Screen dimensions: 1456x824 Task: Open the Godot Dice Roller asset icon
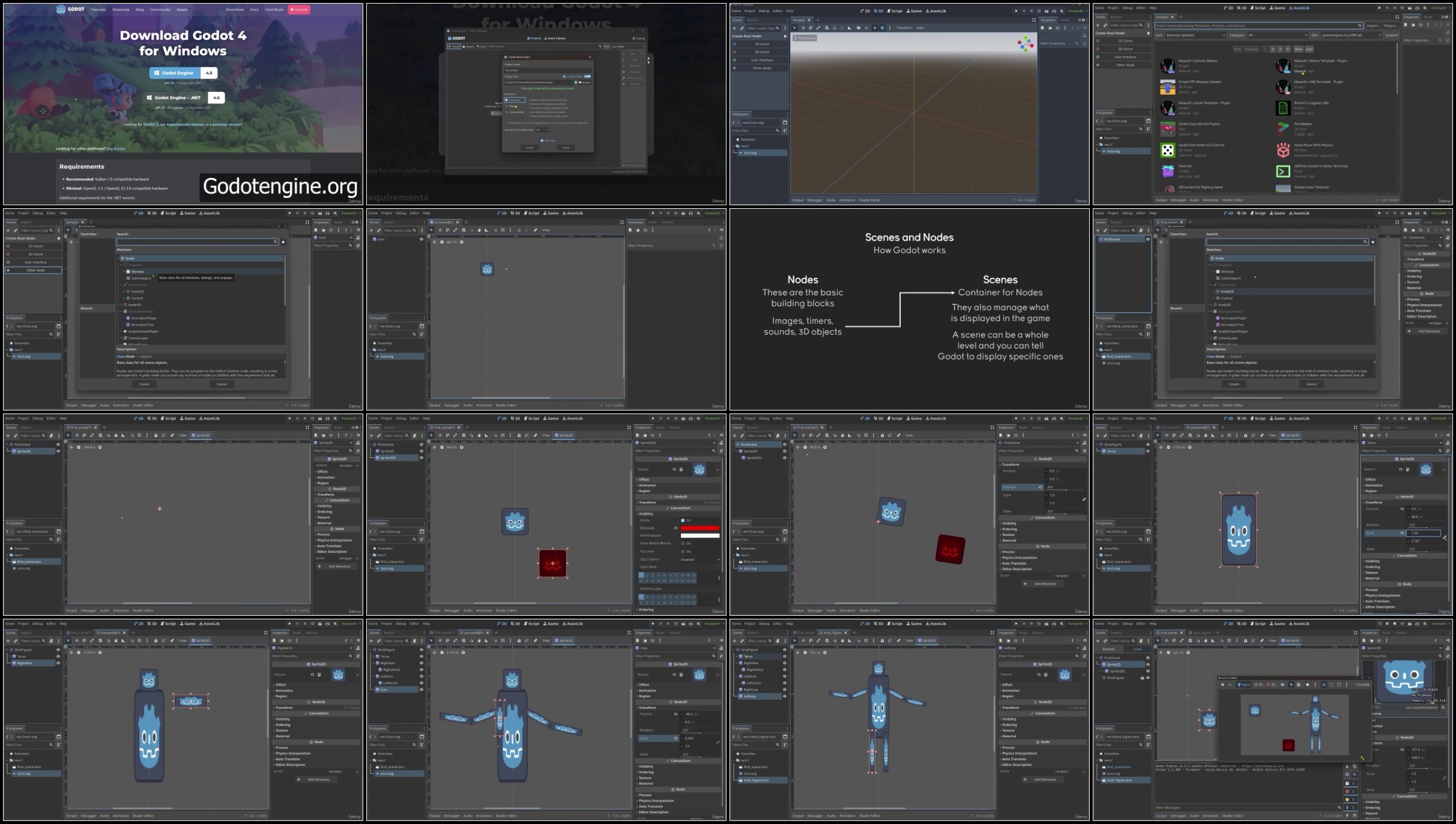(x=1167, y=150)
